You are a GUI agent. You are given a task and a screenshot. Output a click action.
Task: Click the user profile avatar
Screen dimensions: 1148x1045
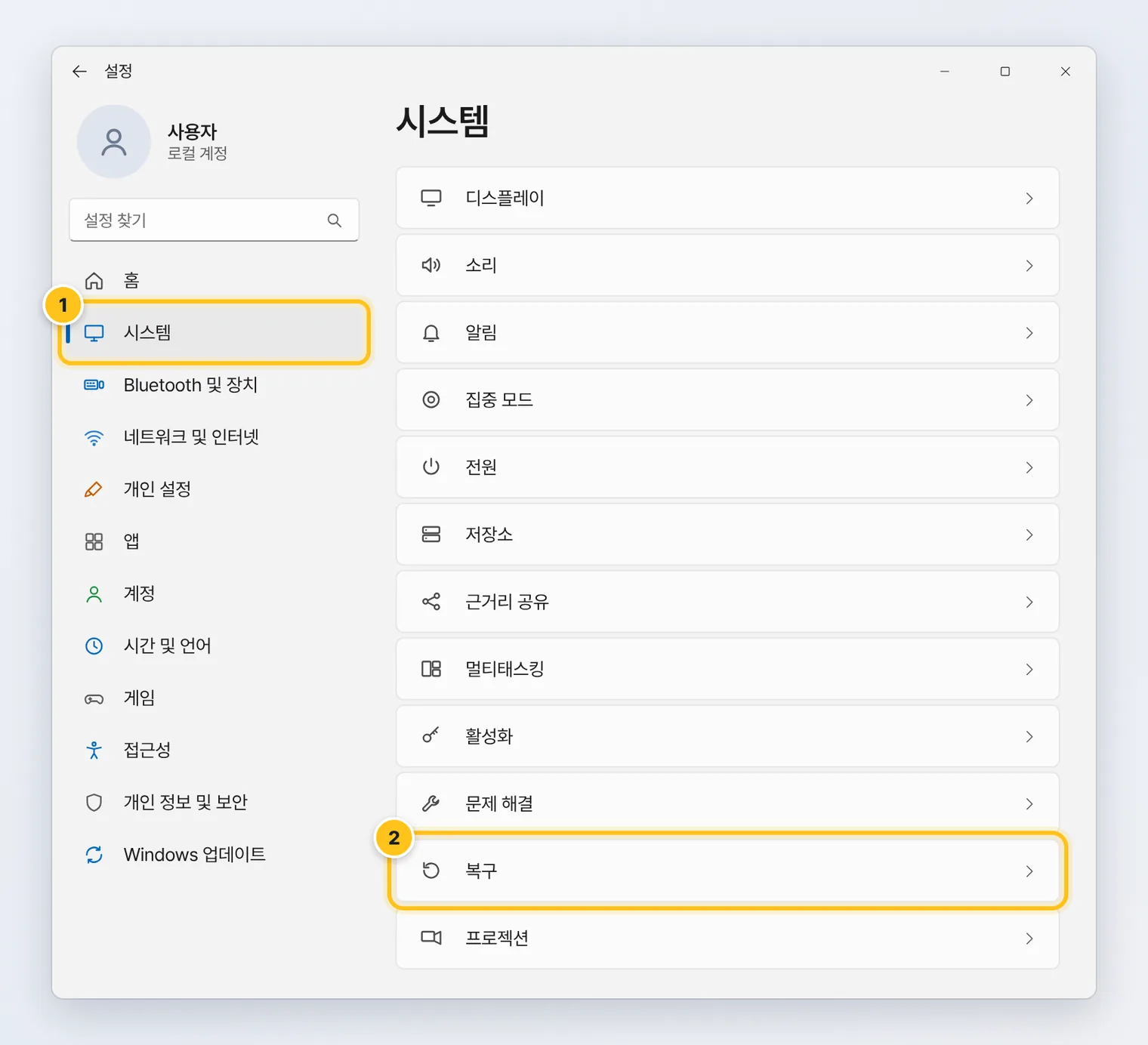[x=114, y=141]
